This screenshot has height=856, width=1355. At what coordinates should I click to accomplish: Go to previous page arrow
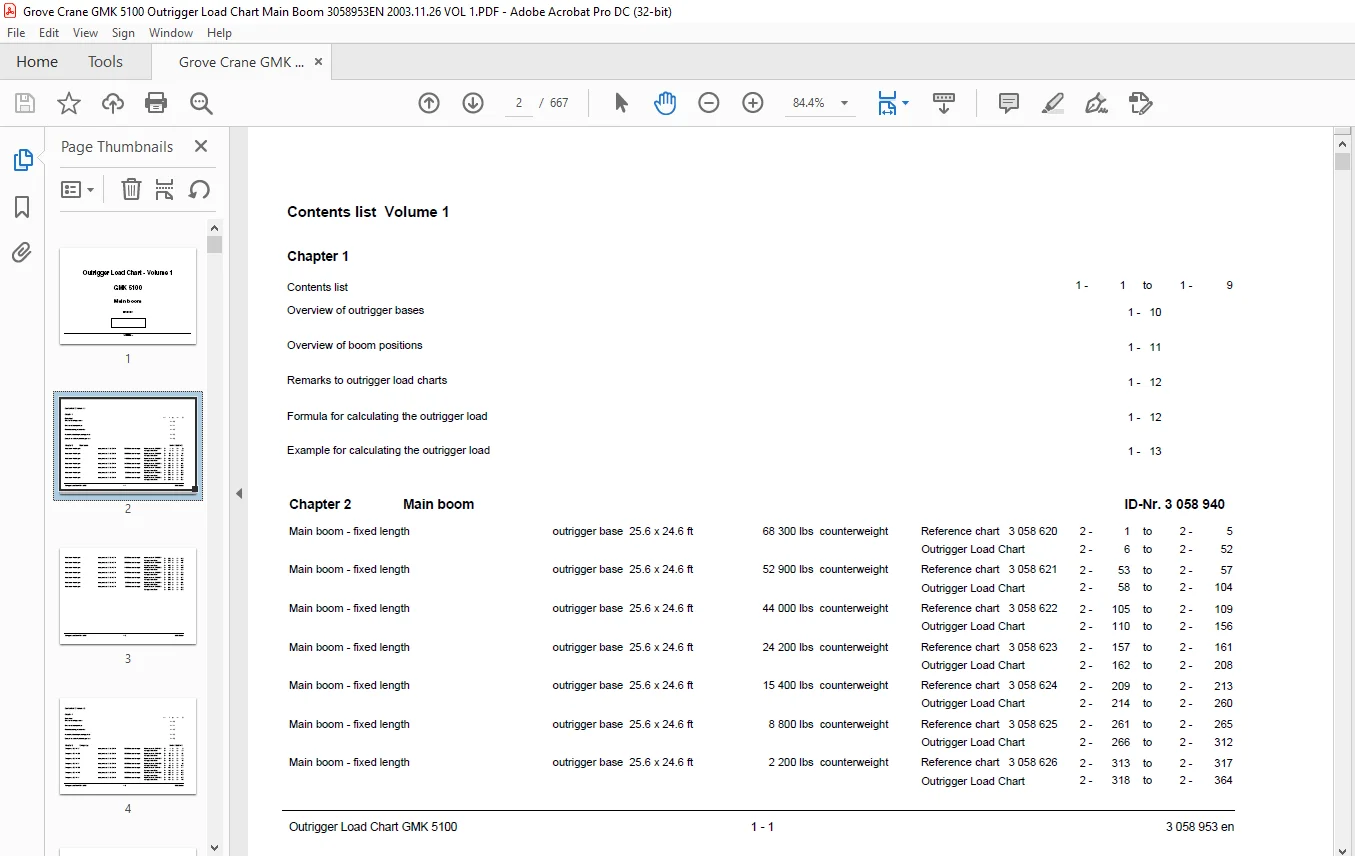[429, 103]
